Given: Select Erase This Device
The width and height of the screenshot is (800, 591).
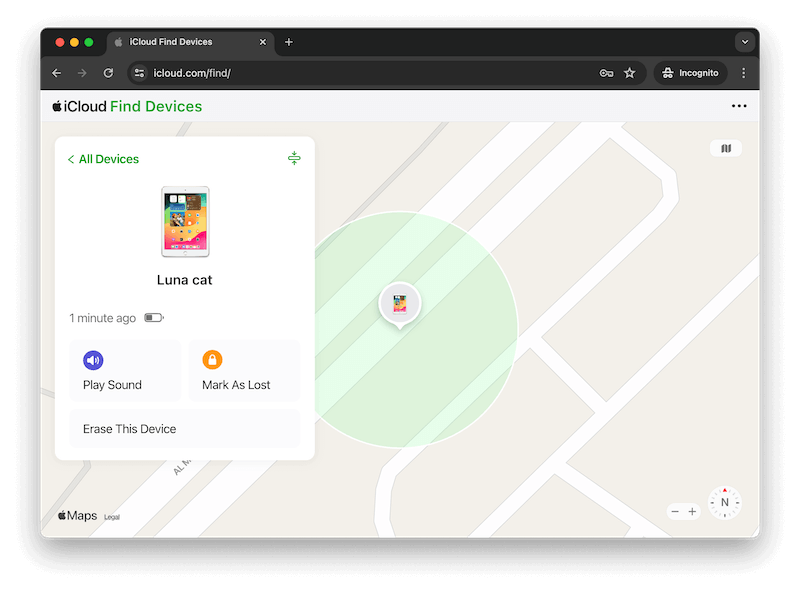Looking at the screenshot, I should pos(185,429).
